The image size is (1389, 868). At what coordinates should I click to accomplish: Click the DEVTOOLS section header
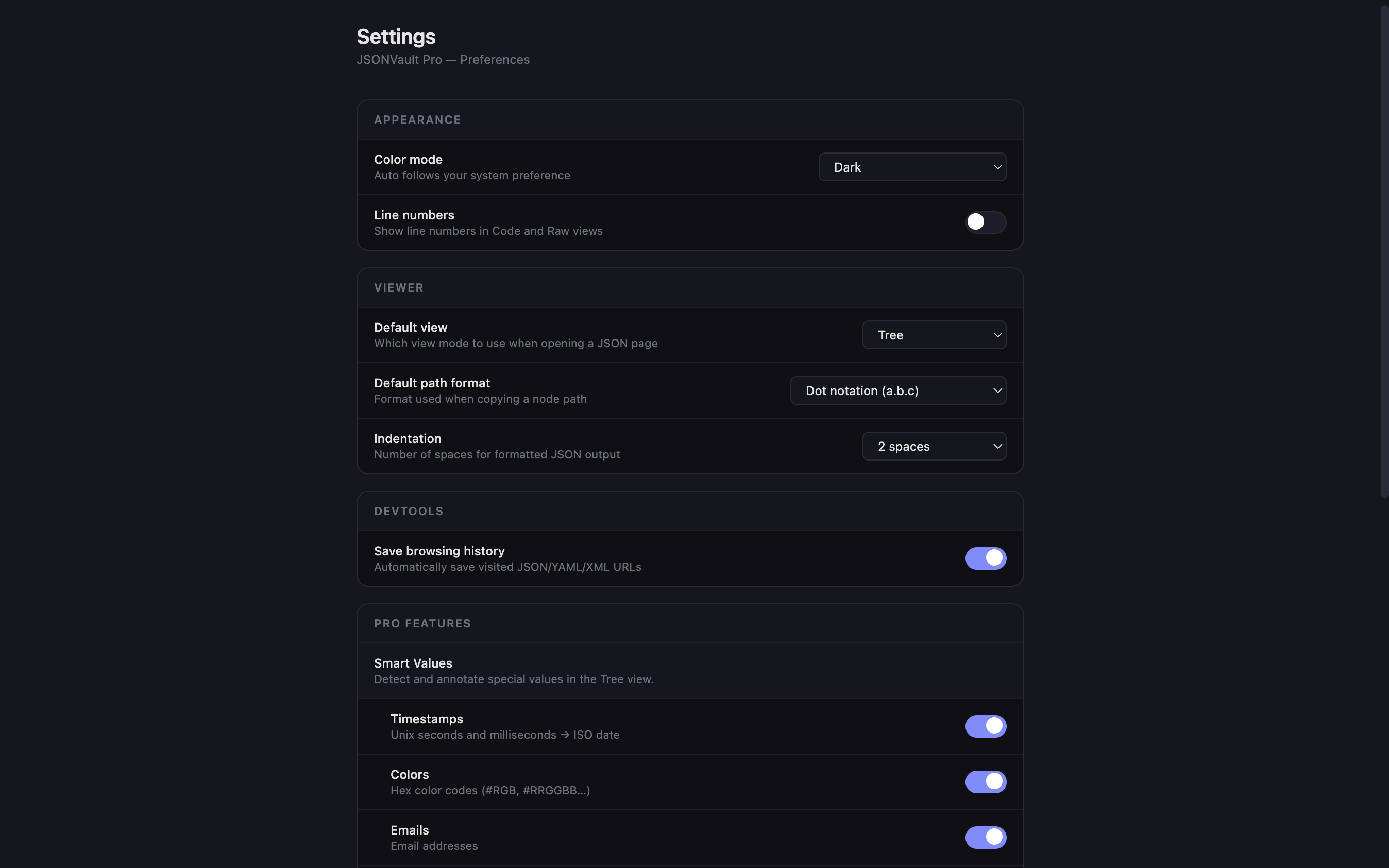(x=408, y=512)
